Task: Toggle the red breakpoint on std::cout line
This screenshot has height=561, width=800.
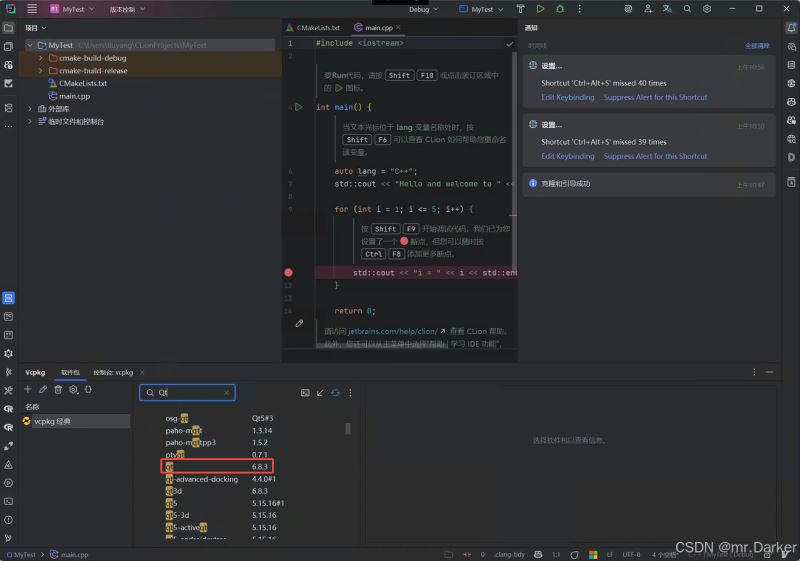Action: 288,272
